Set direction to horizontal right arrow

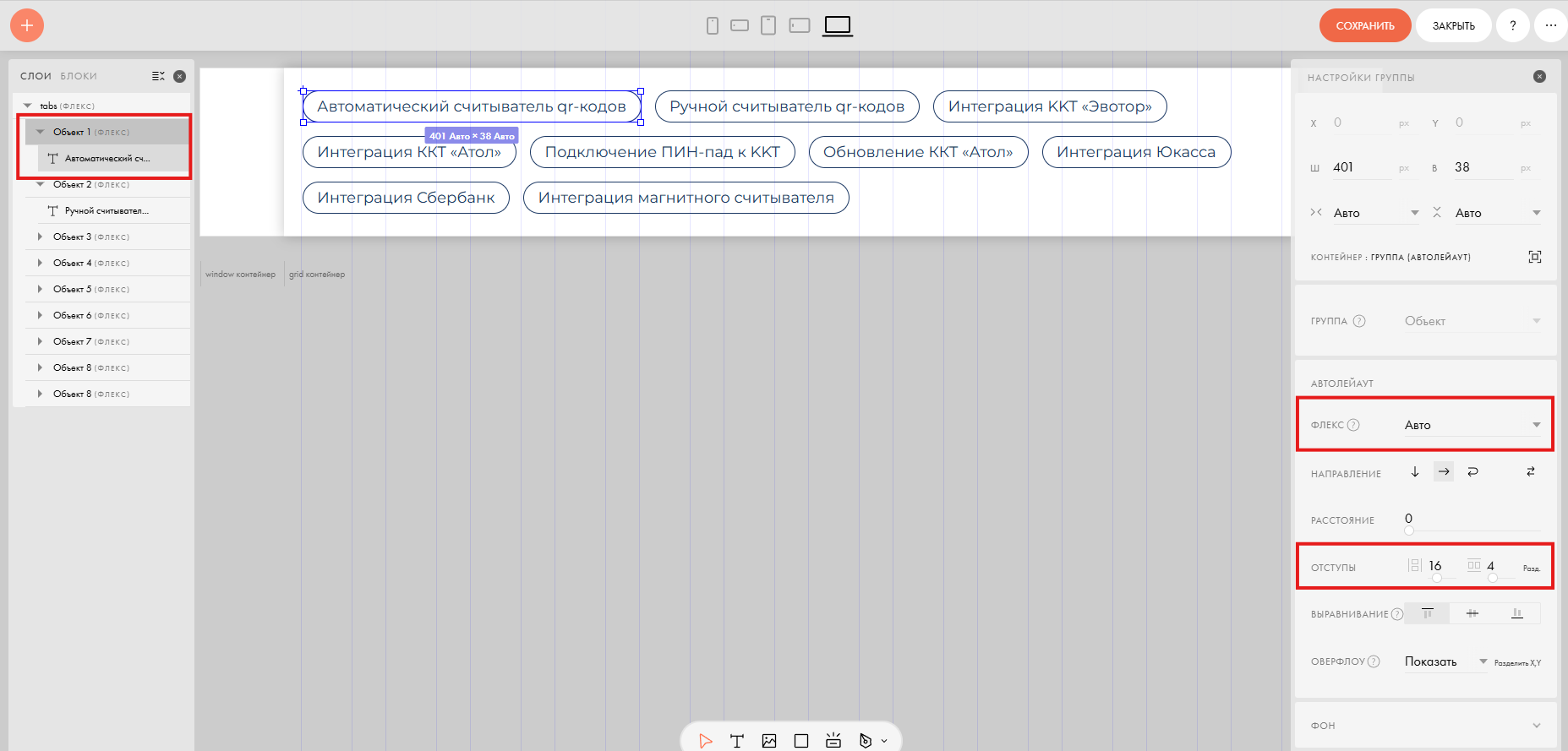click(1444, 471)
